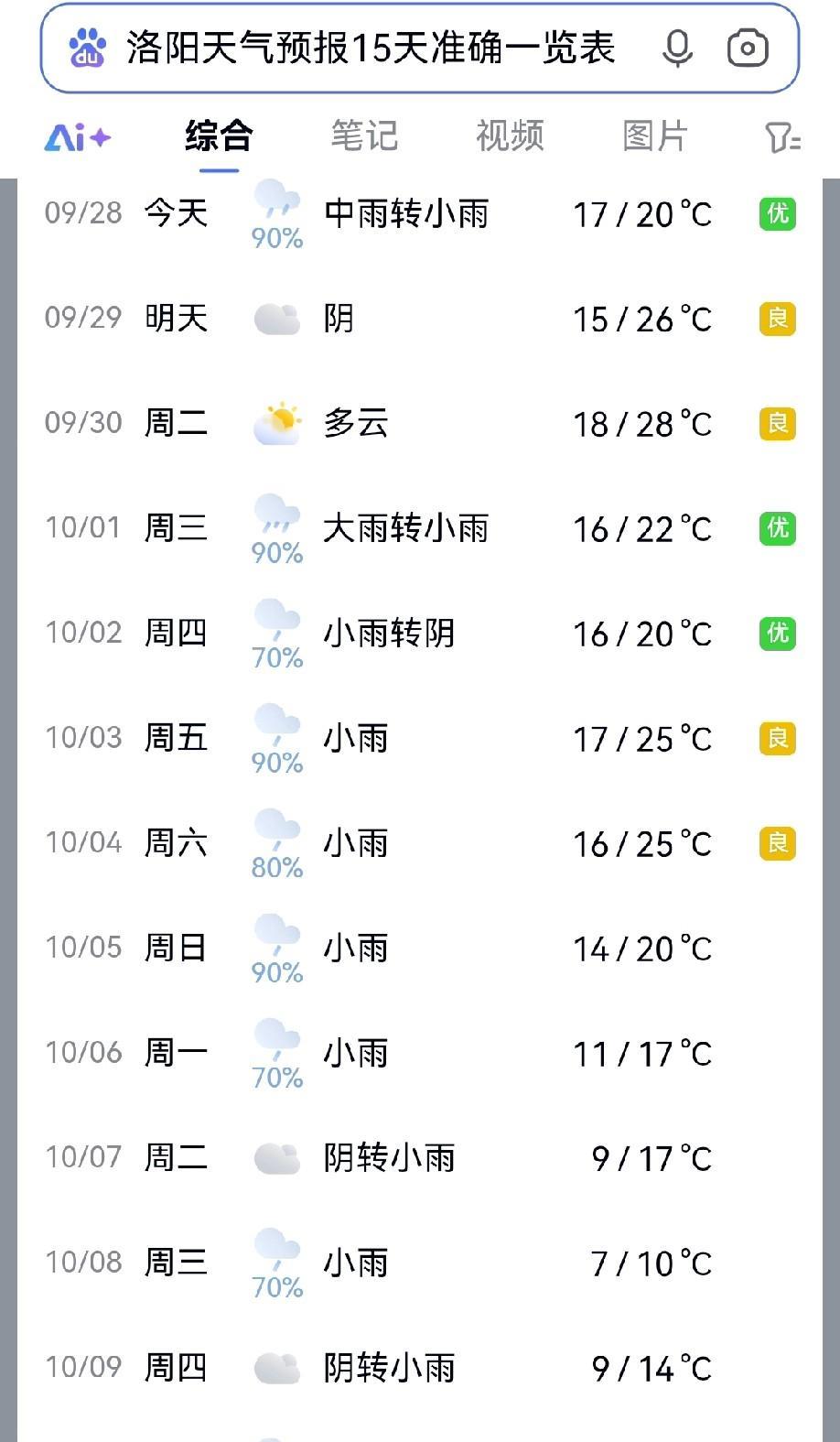
Task: Switch to the 笔记 tab
Action: [x=364, y=136]
